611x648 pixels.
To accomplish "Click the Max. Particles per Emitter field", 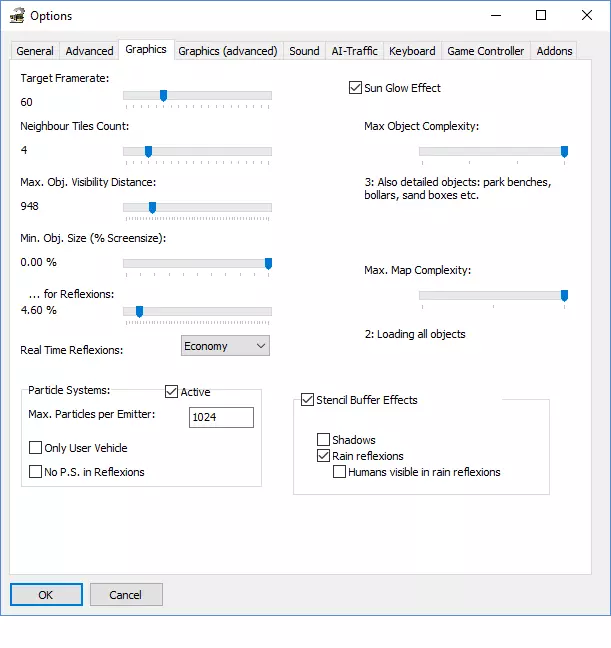I will pyautogui.click(x=221, y=417).
